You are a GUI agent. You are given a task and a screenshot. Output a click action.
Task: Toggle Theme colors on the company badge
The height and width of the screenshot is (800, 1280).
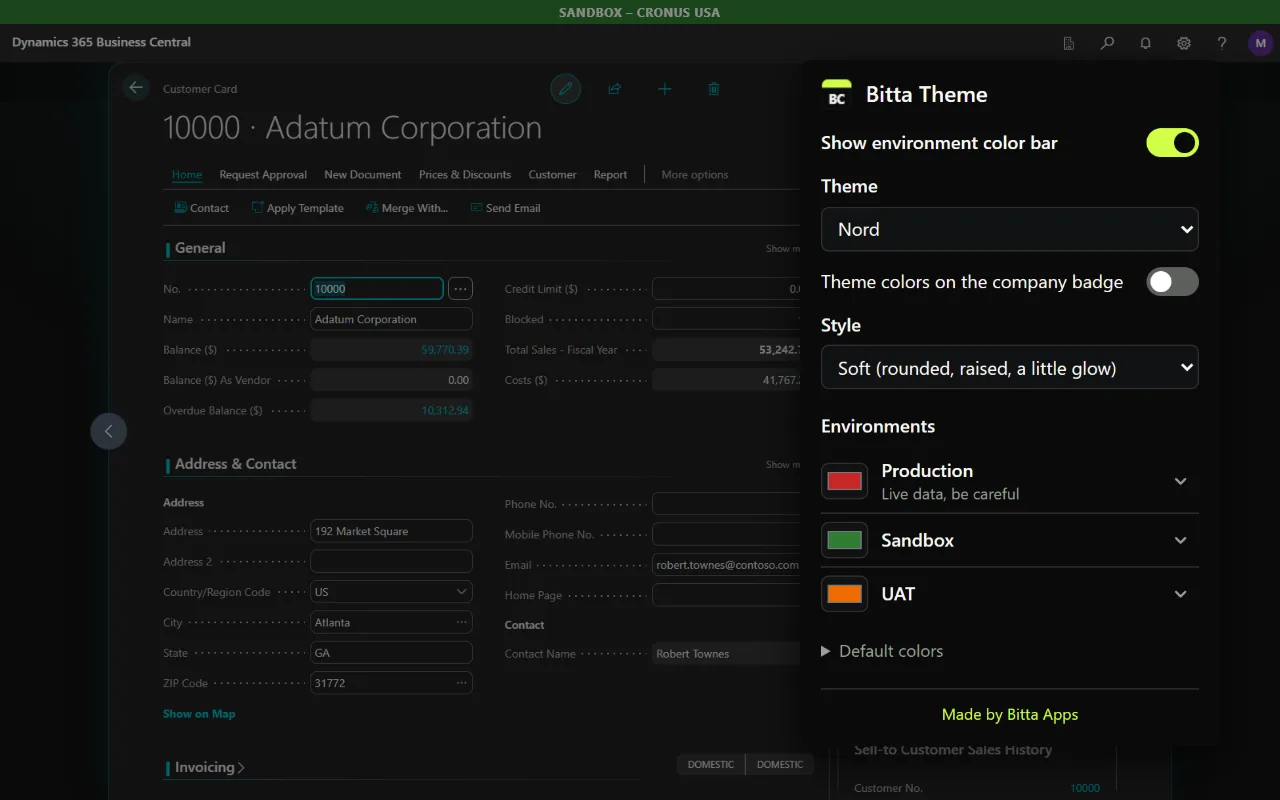(1172, 282)
